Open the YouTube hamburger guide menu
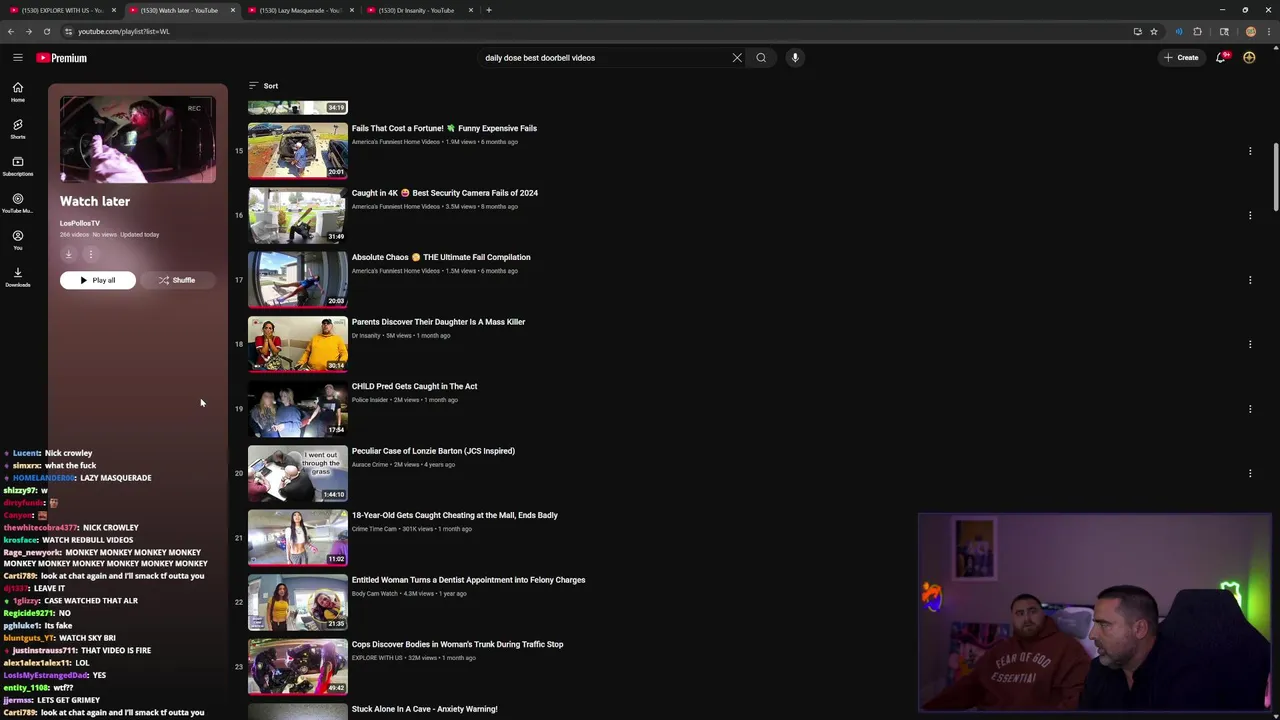Viewport: 1280px width, 720px height. coord(18,58)
